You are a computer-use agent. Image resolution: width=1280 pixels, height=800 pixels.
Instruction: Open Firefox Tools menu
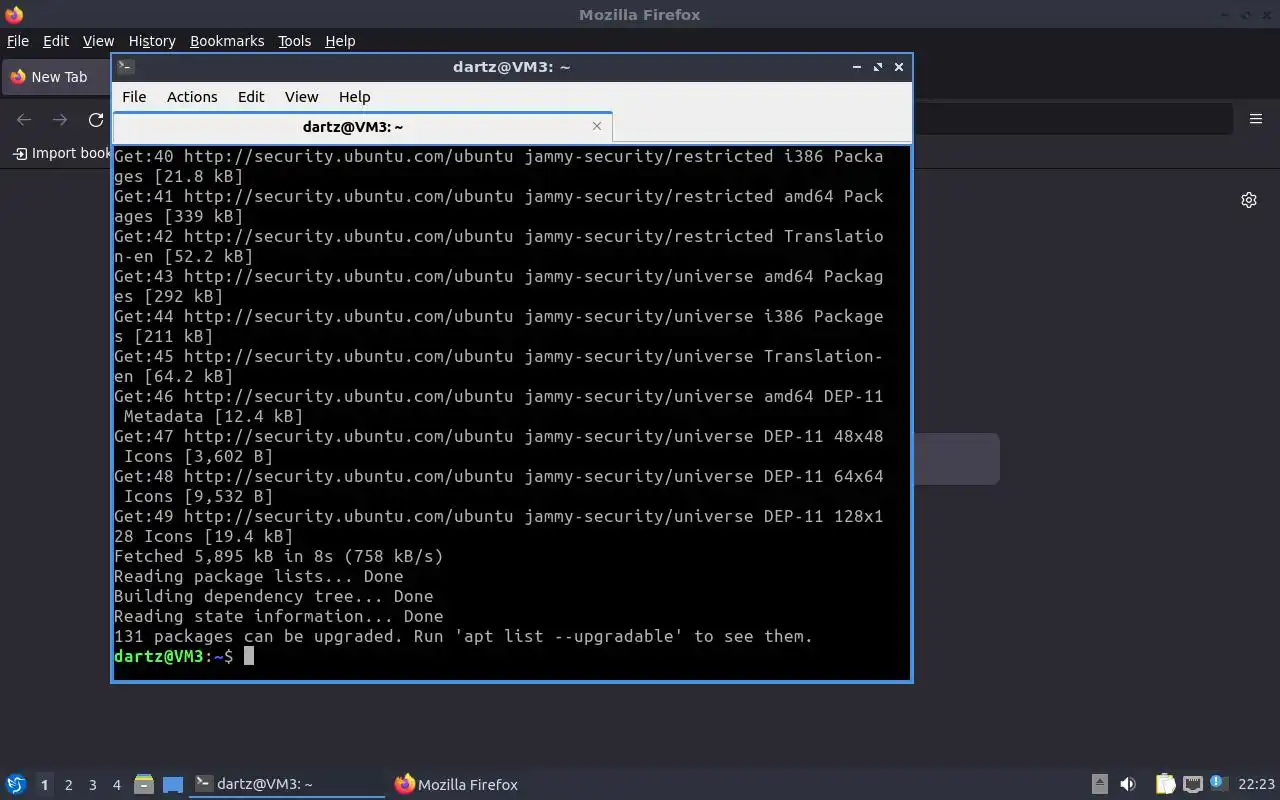(x=294, y=41)
